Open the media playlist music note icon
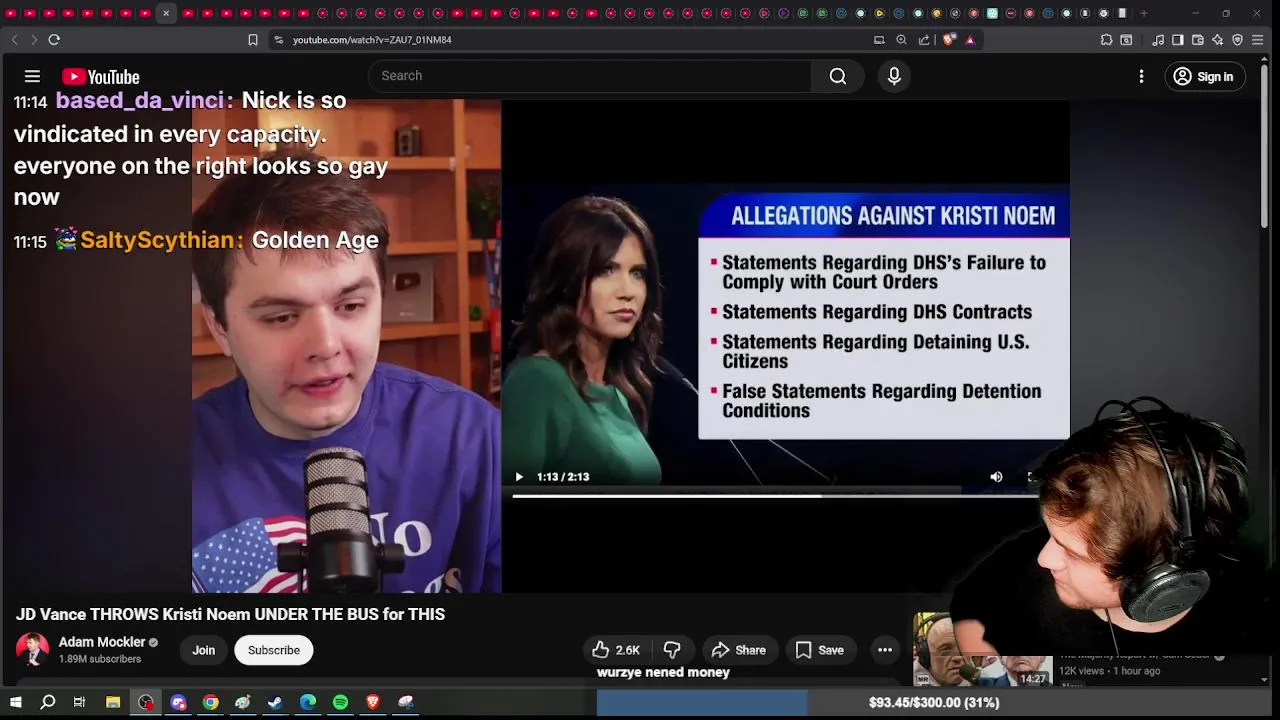This screenshot has width=1280, height=720. point(1158,40)
